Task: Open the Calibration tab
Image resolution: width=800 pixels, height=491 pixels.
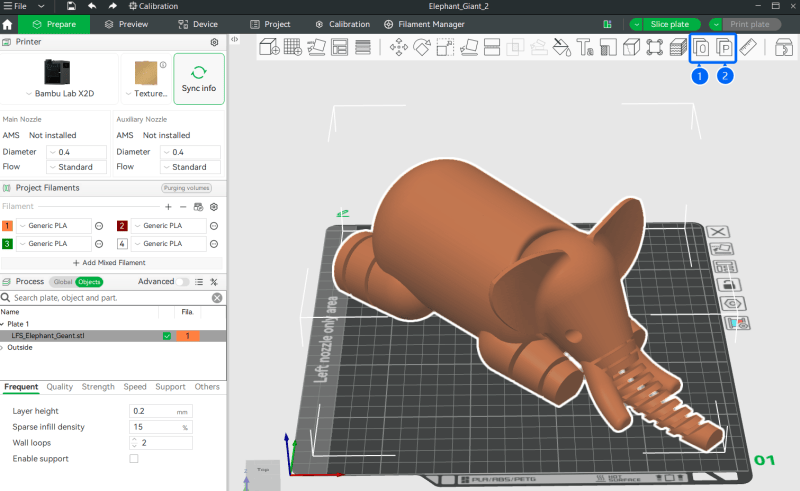Action: point(342,24)
